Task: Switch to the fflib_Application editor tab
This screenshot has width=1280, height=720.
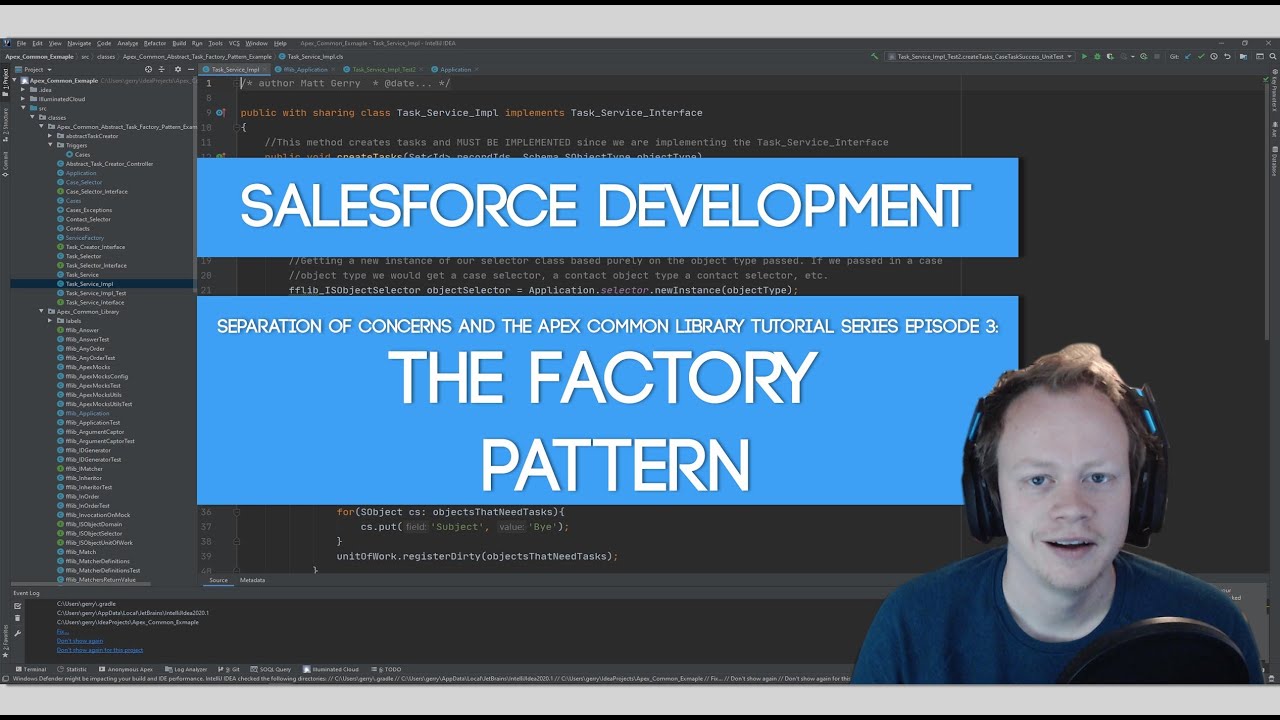Action: [x=305, y=70]
